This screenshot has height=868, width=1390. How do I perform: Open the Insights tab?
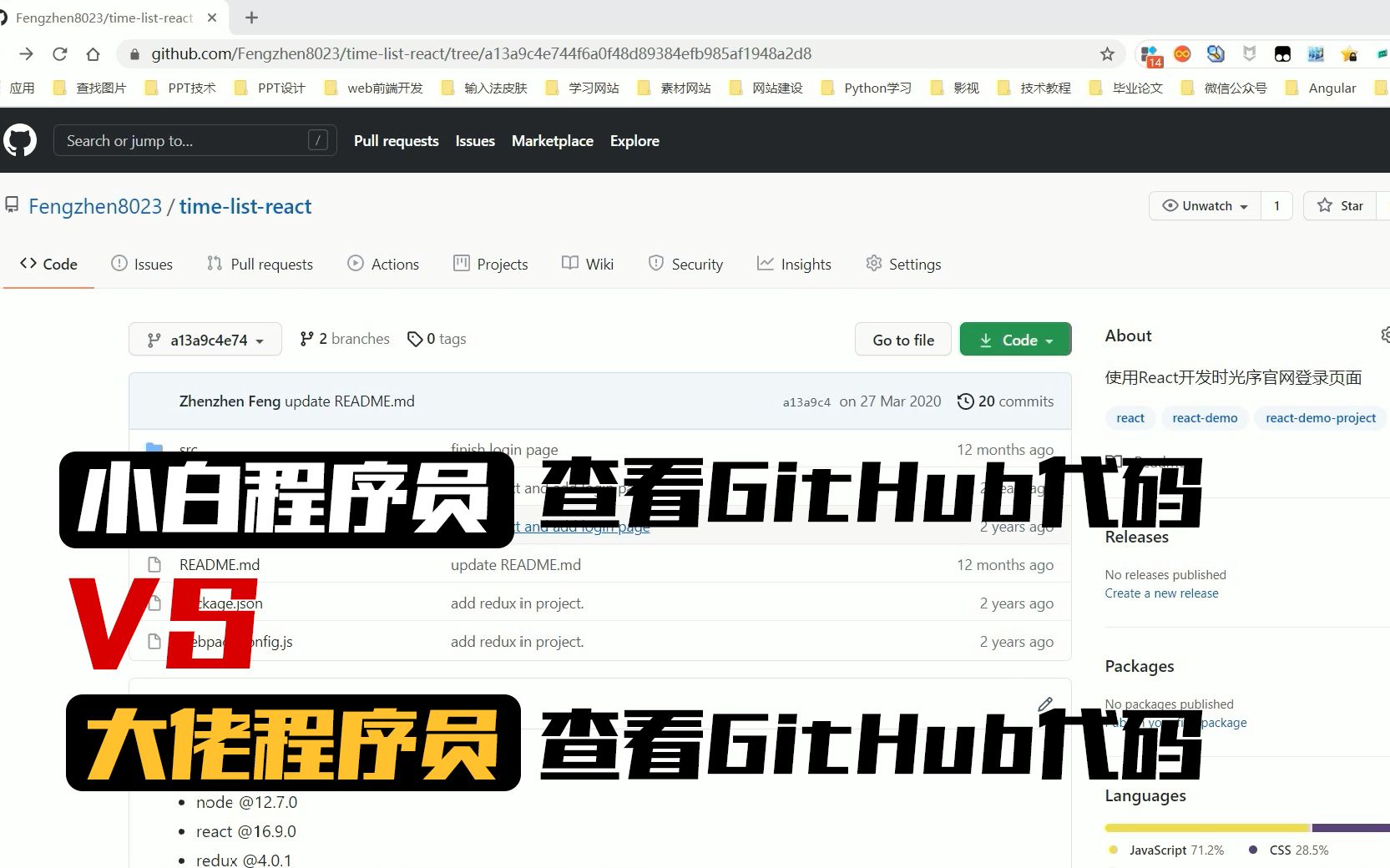[x=794, y=264]
